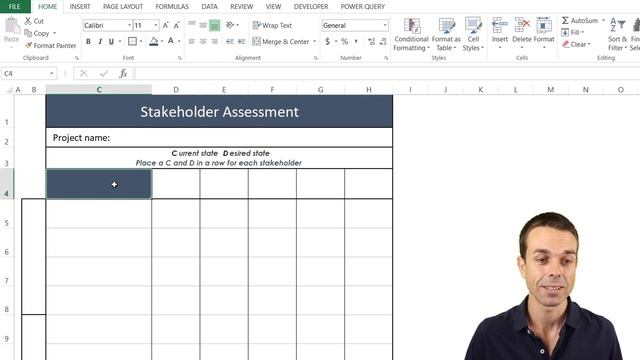The width and height of the screenshot is (640, 360).
Task: Increase indent icon
Action: click(242, 41)
